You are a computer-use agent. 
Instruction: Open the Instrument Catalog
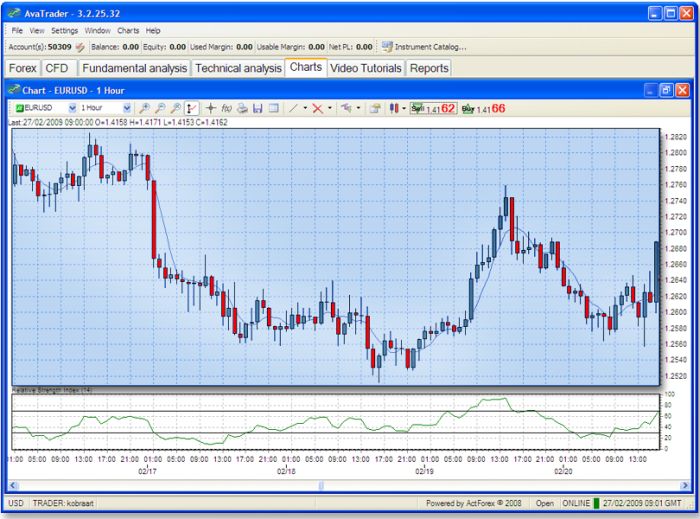(423, 46)
